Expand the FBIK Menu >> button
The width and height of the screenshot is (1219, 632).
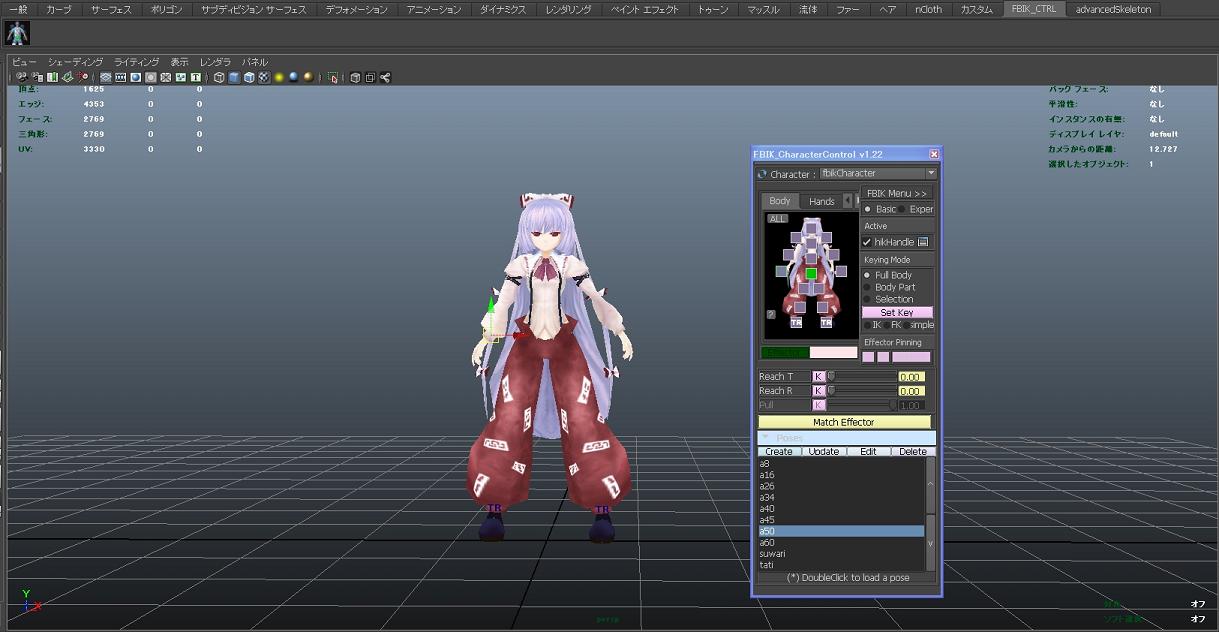[896, 193]
